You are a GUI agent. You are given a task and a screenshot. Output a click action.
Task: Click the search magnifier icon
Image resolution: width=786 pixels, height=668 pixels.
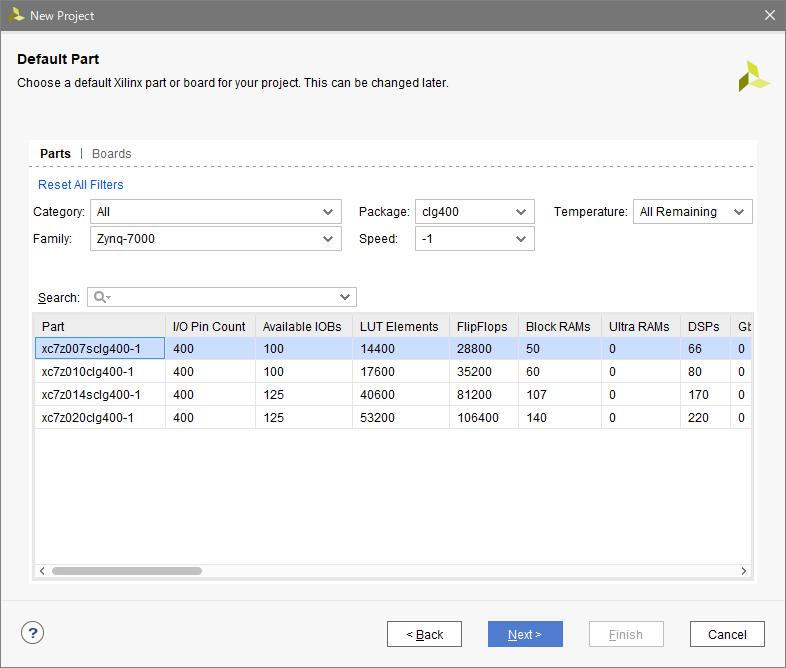coord(100,297)
